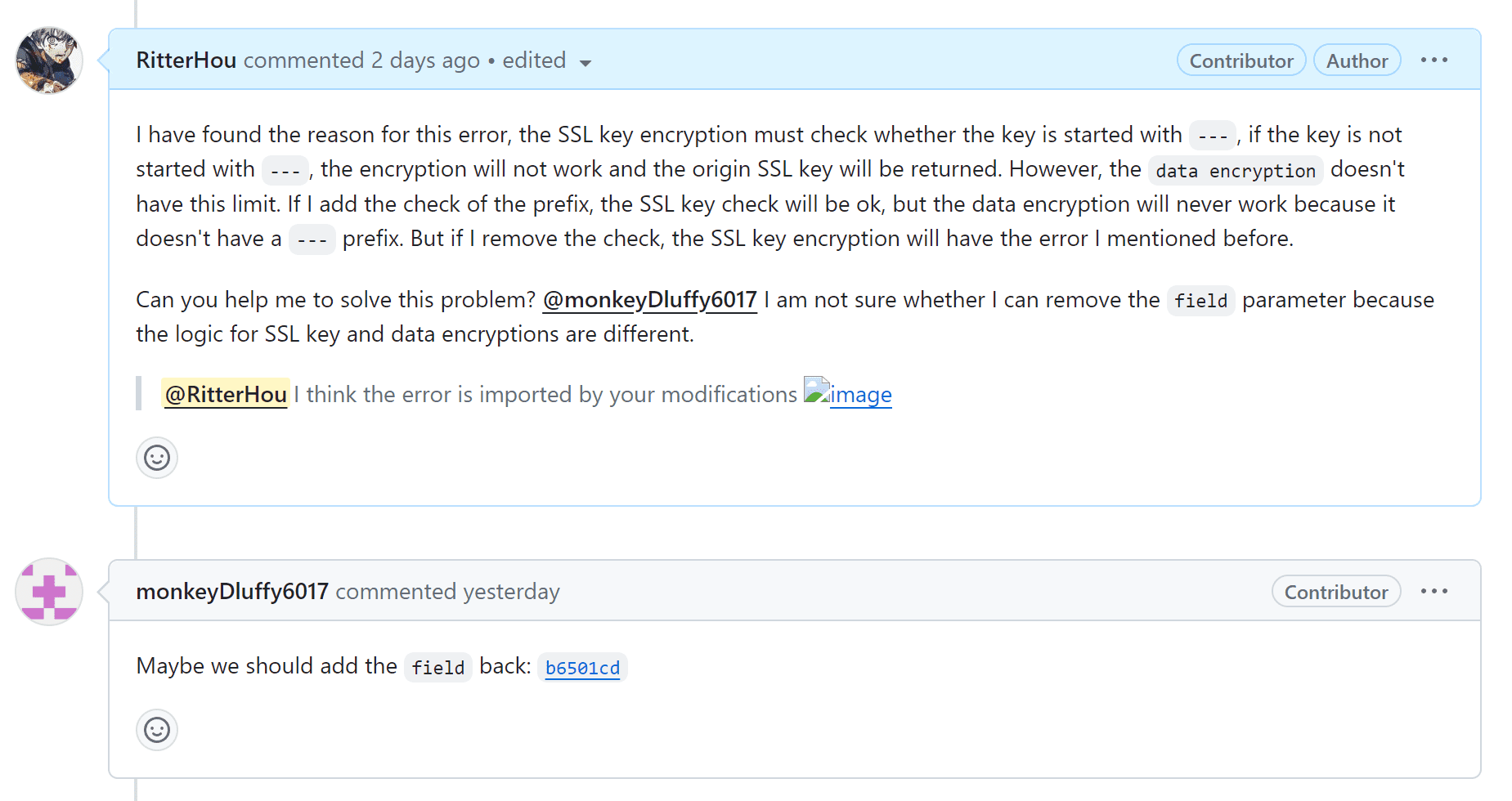Click the RitterHou author name link
1512x801 pixels.
[186, 60]
